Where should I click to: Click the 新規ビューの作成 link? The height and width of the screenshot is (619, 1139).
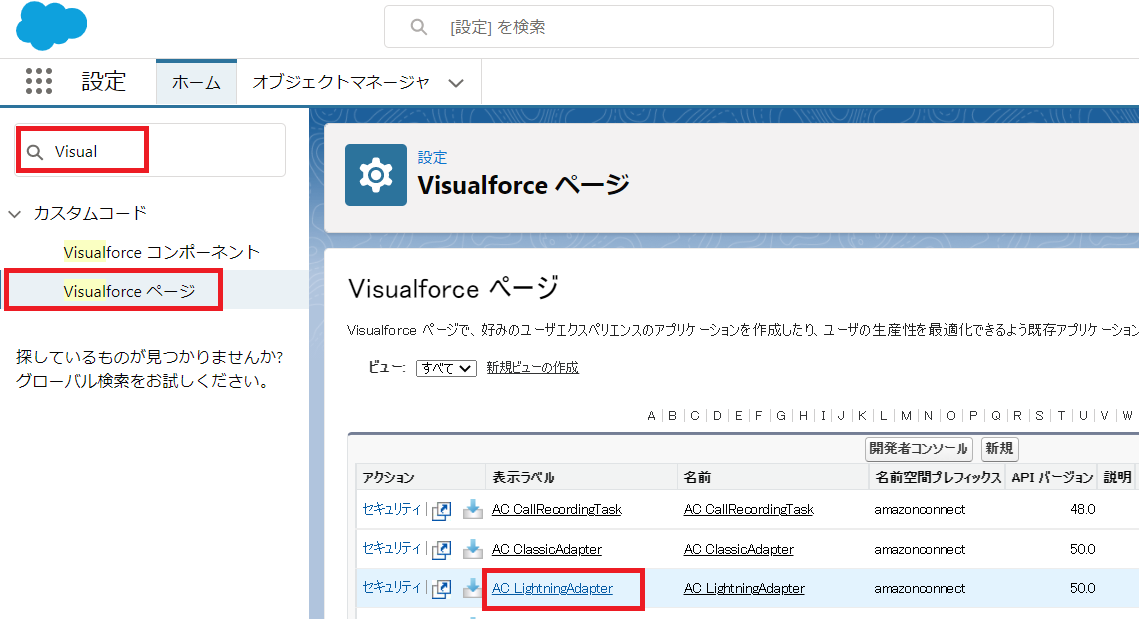point(532,368)
